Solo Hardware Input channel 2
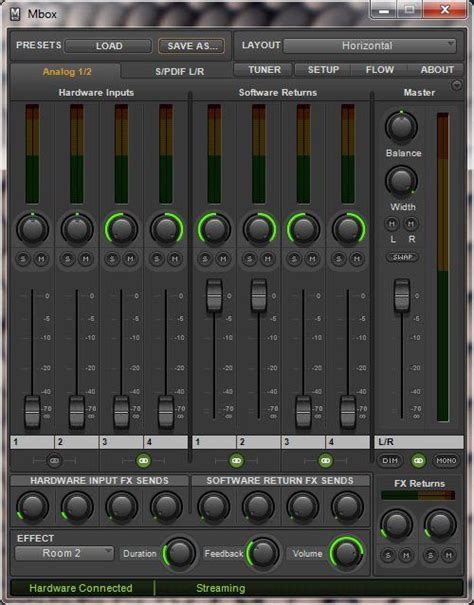The width and height of the screenshot is (474, 605). pos(68,259)
